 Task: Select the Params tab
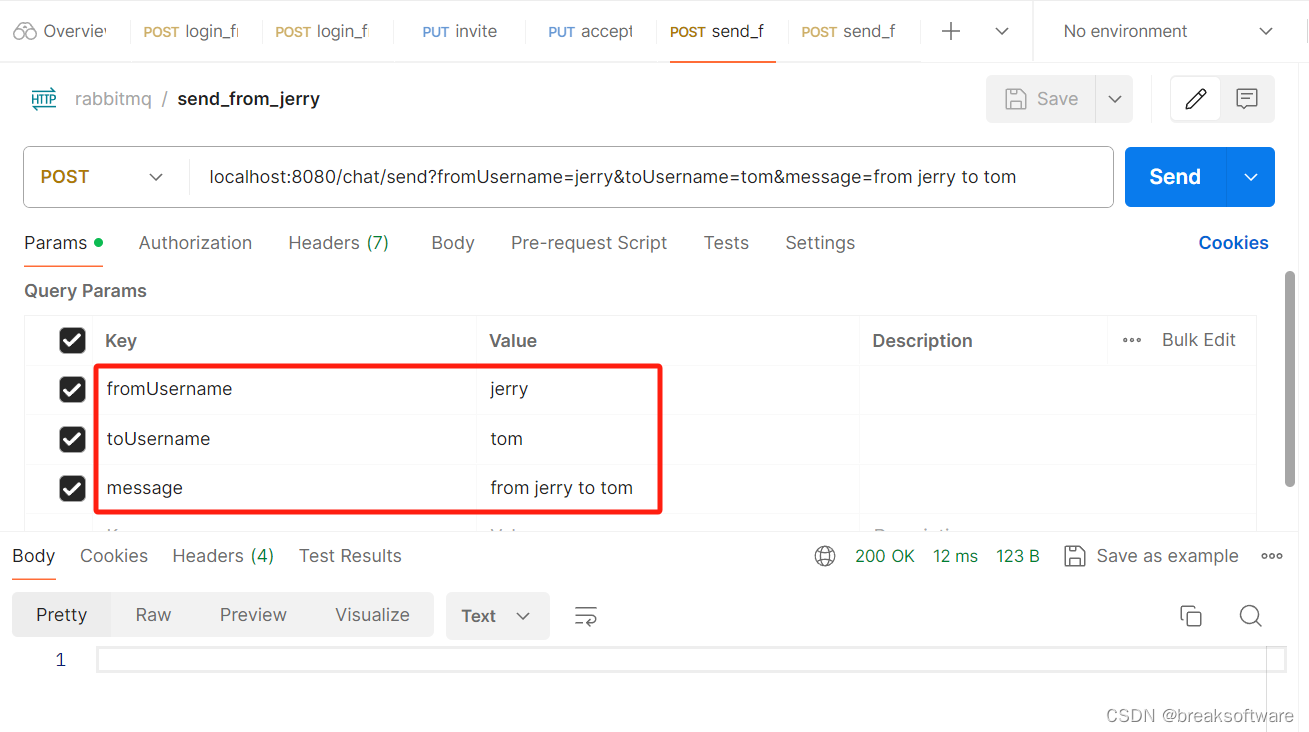pyautogui.click(x=64, y=243)
